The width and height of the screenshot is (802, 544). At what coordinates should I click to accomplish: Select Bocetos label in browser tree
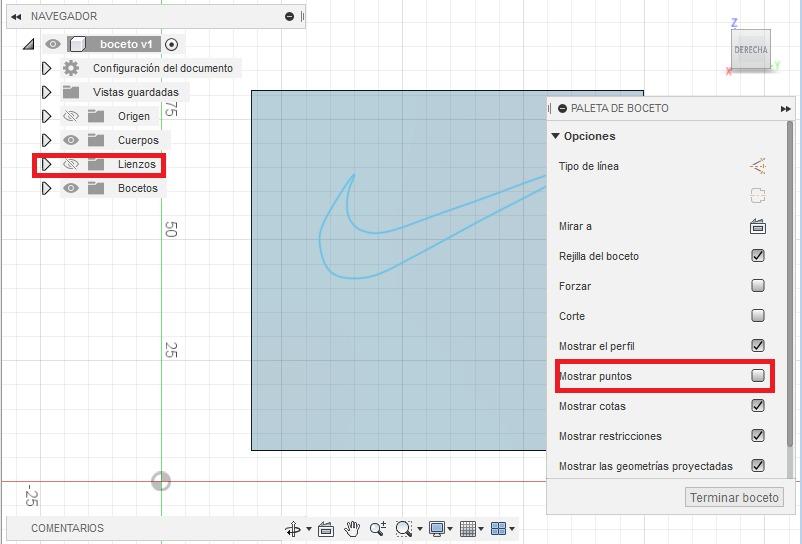(x=138, y=188)
